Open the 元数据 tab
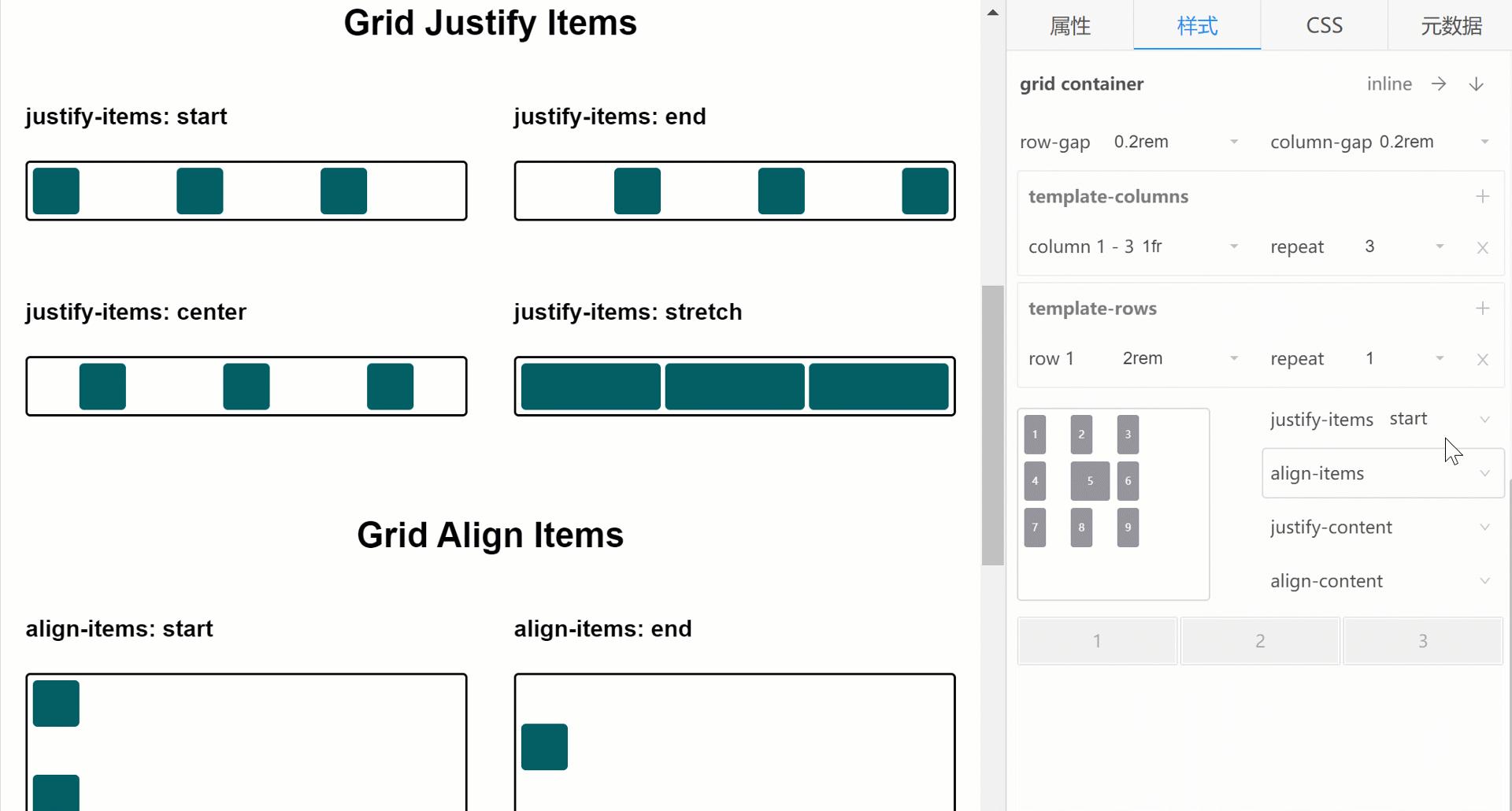 pyautogui.click(x=1451, y=25)
